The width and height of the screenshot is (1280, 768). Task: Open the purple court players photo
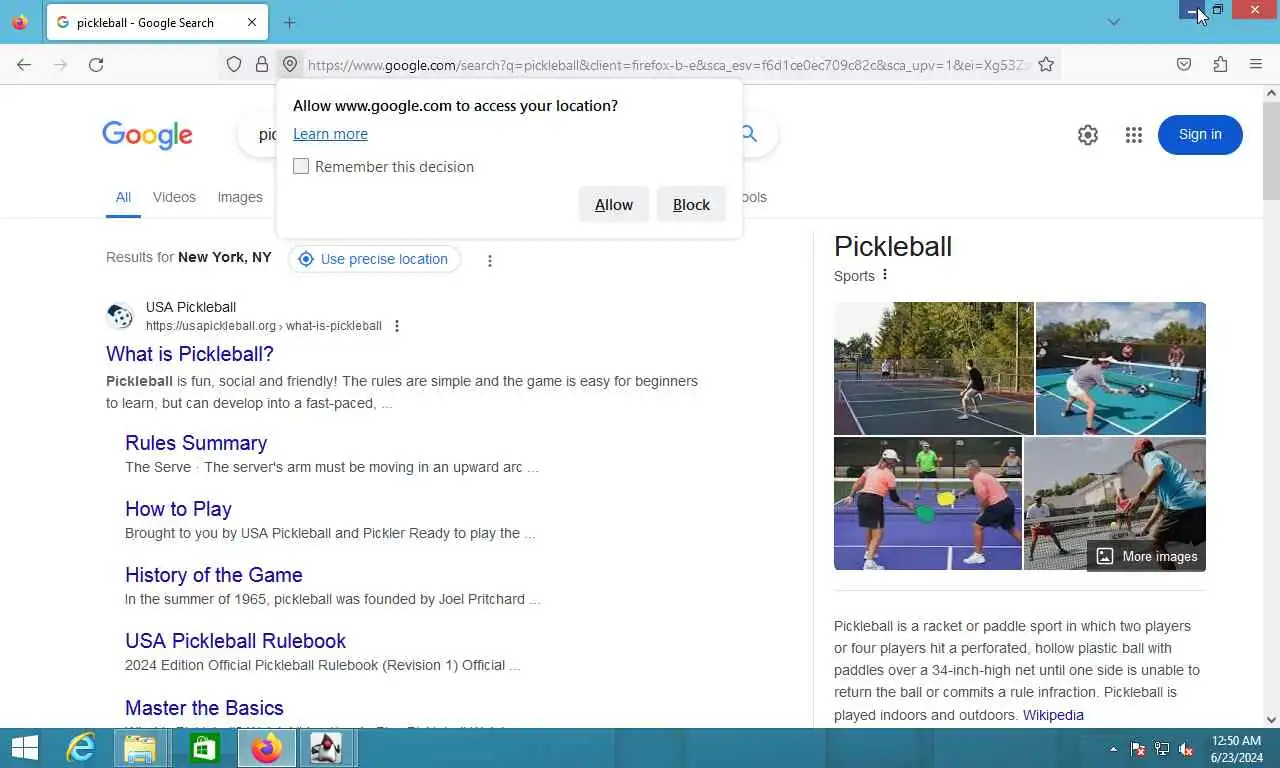928,504
